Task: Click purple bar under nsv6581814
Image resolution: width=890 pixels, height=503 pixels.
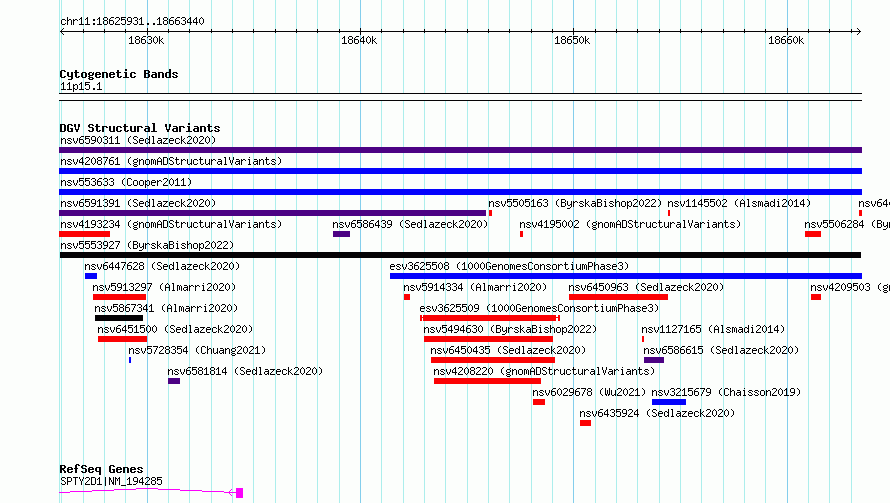Action: (x=174, y=381)
